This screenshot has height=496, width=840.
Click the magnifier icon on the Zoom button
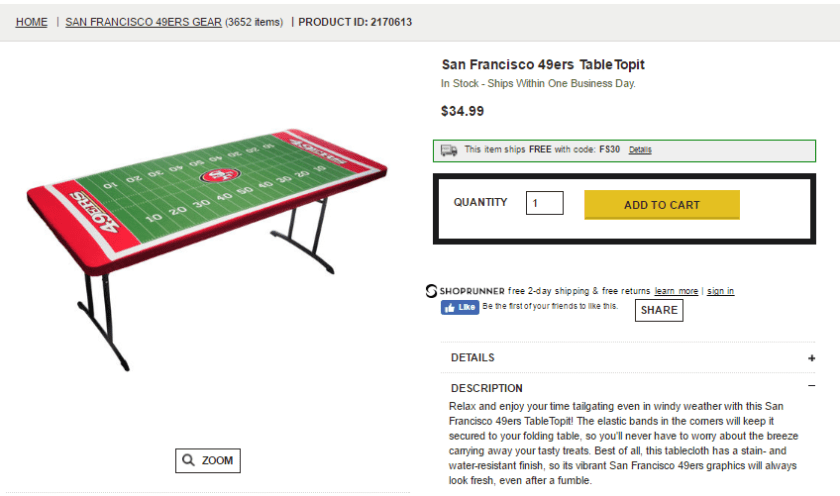tap(188, 461)
